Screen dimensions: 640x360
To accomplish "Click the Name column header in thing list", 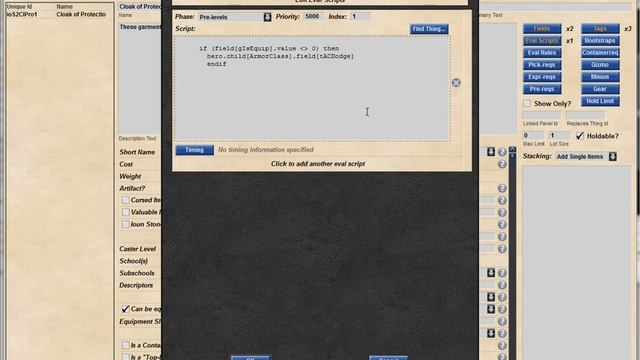I will [x=64, y=7].
